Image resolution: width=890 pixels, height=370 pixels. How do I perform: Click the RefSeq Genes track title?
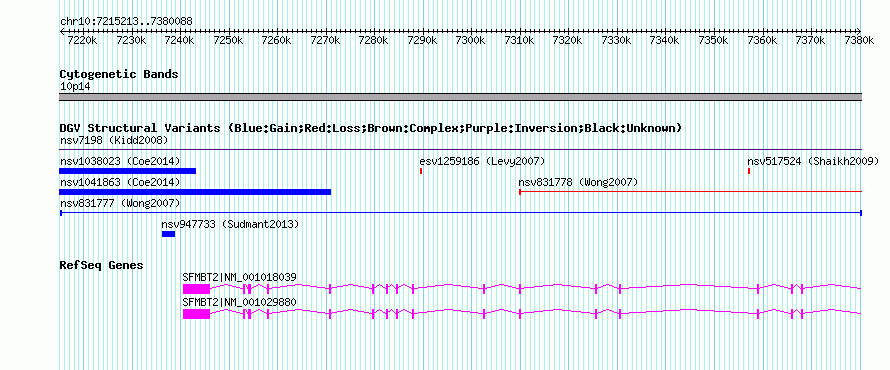pyautogui.click(x=102, y=265)
